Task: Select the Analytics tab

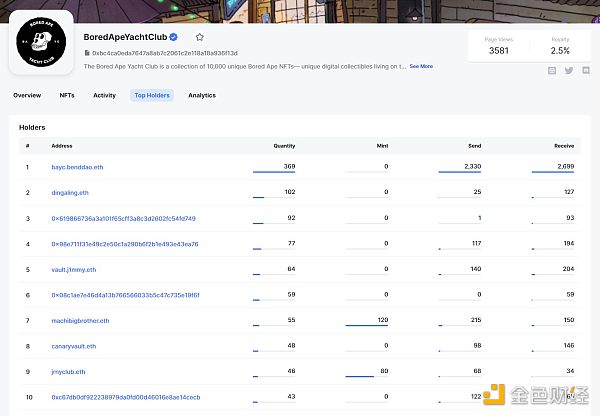Action: point(202,95)
